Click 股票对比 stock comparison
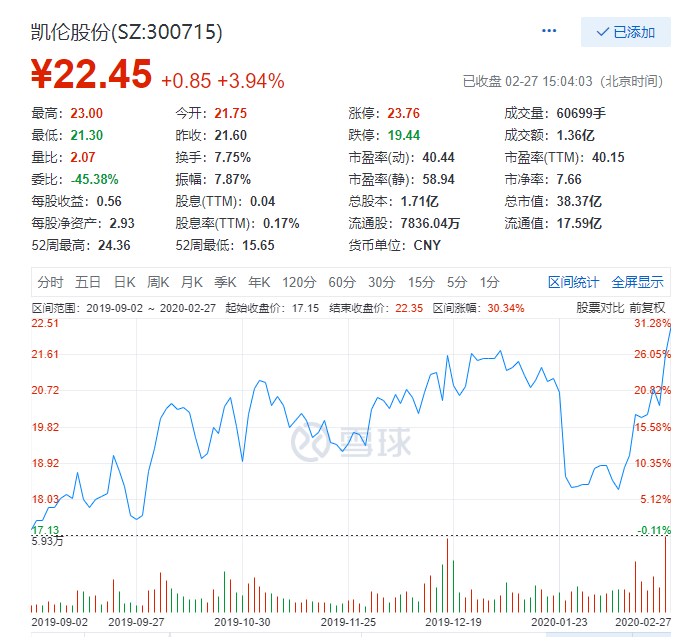Viewport: 686px width, 637px height. (600, 308)
